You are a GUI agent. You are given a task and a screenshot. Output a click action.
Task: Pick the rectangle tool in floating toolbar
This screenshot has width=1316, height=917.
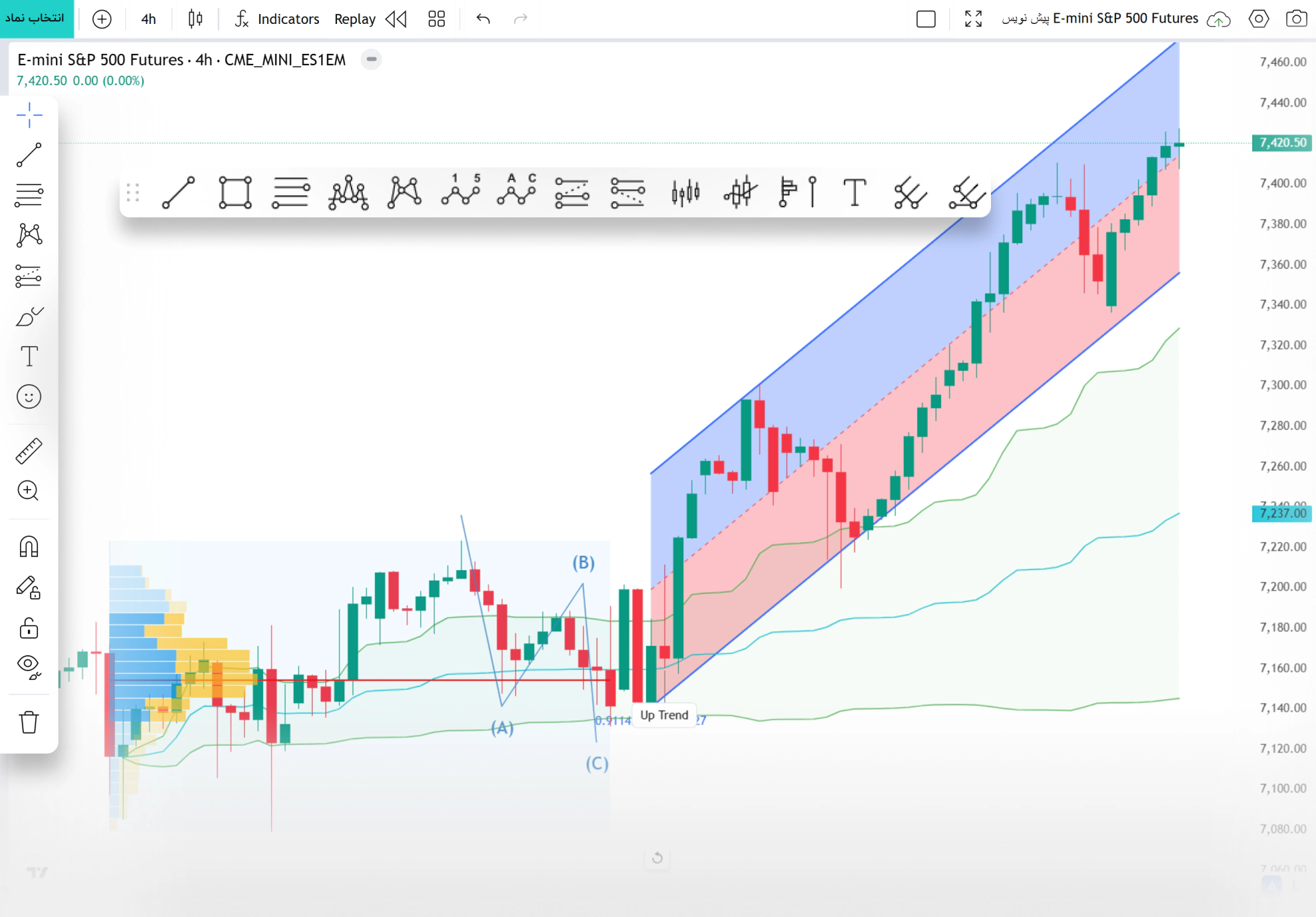(x=235, y=193)
